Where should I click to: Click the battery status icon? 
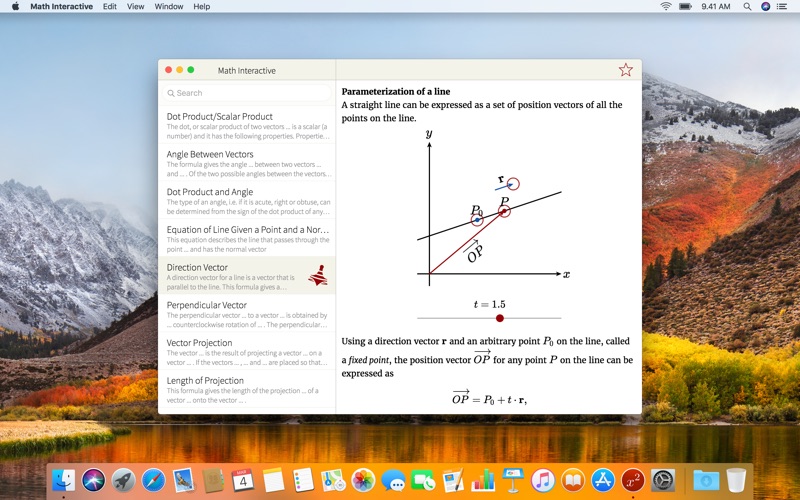[685, 7]
